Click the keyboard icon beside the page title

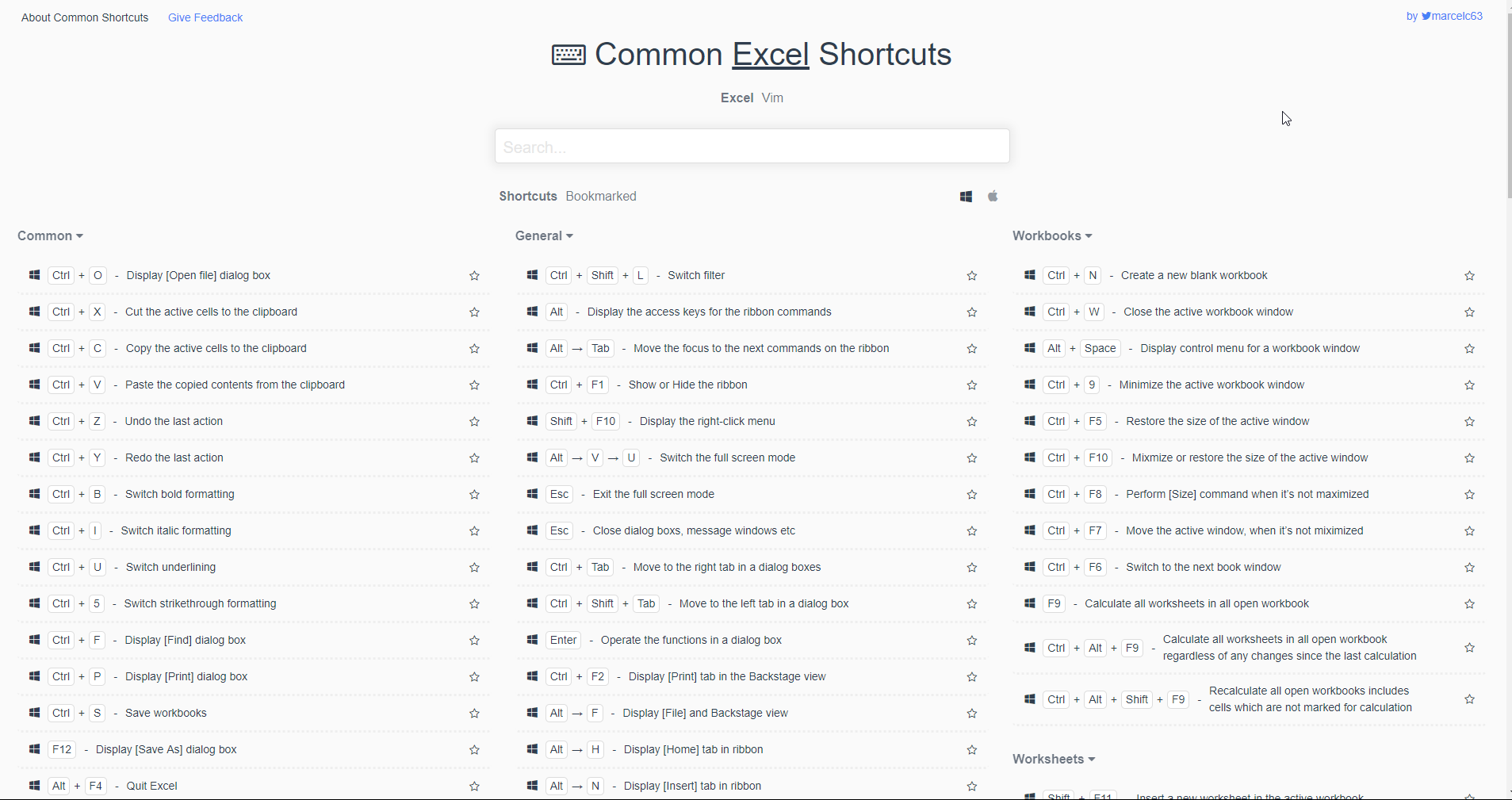click(568, 55)
